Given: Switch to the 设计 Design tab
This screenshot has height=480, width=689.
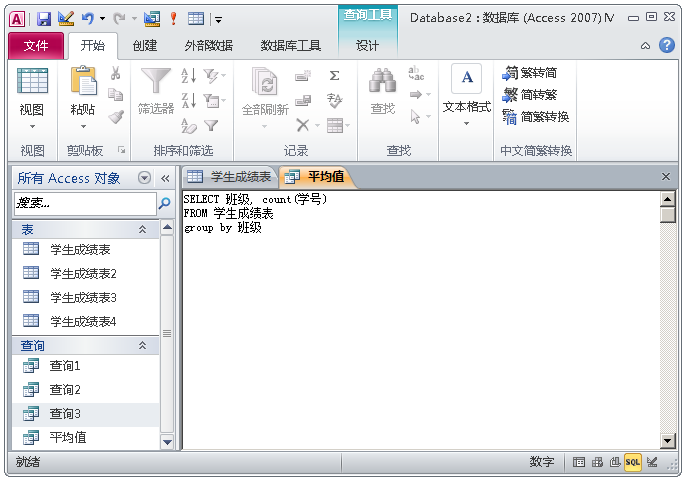Looking at the screenshot, I should pos(367,45).
